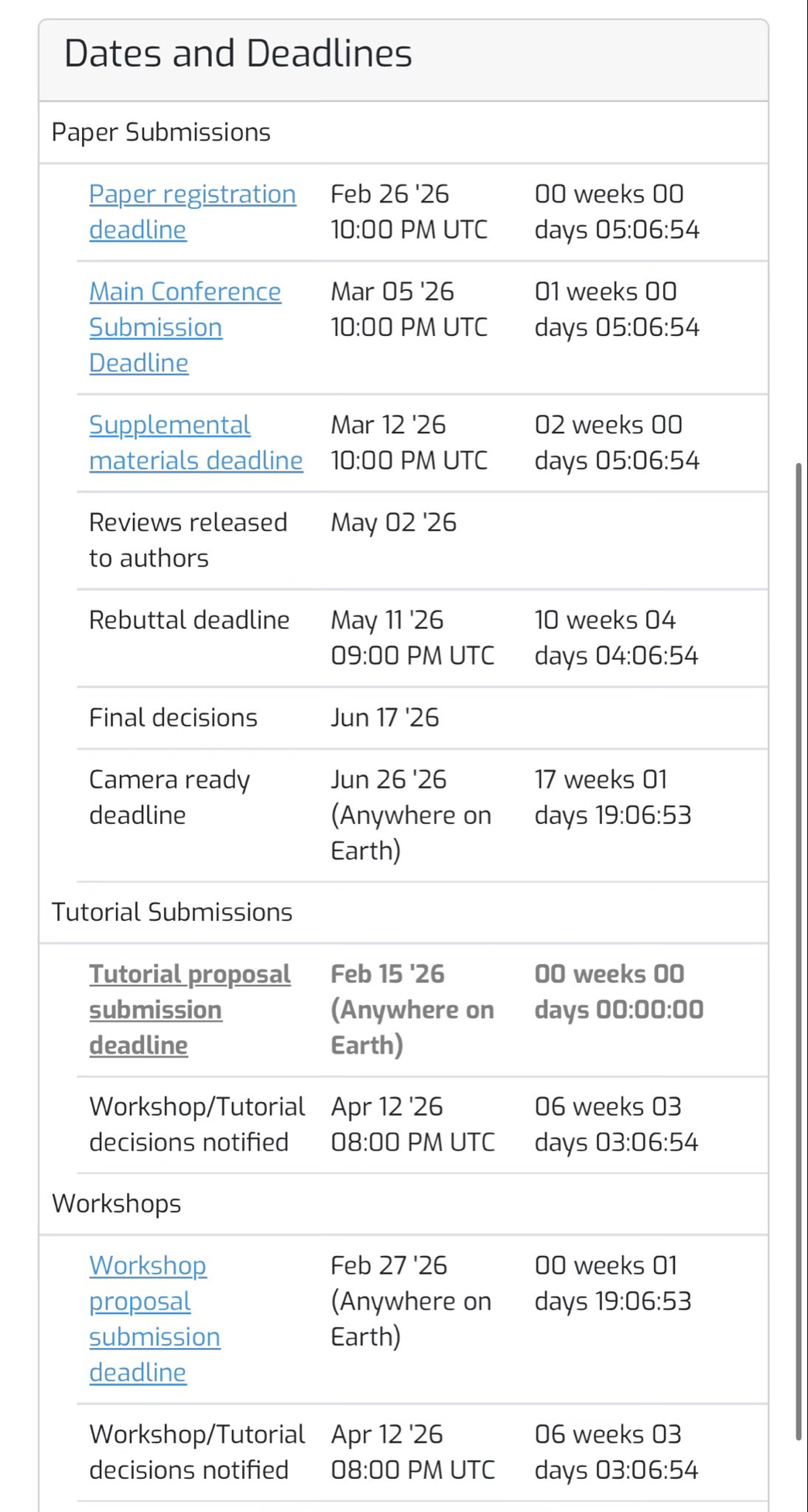
Task: Open the Tutorial proposal submission deadline link
Action: coord(190,1009)
